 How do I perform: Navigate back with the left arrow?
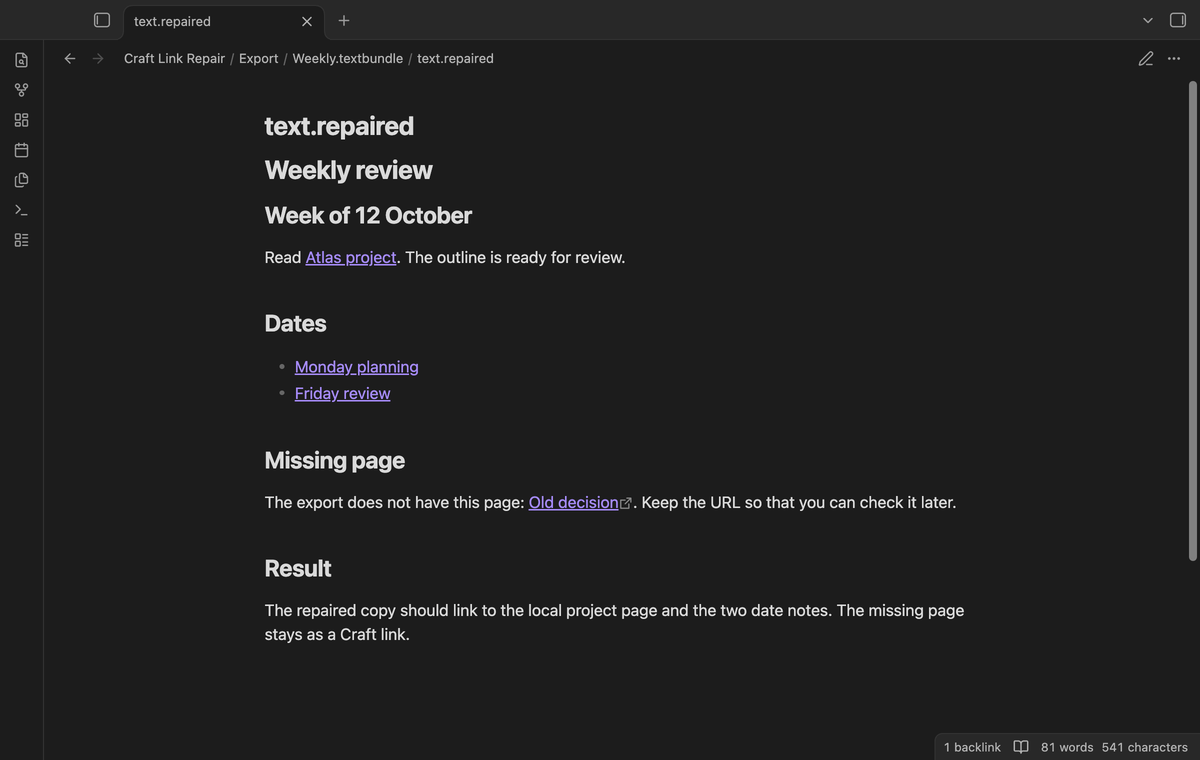click(x=70, y=59)
